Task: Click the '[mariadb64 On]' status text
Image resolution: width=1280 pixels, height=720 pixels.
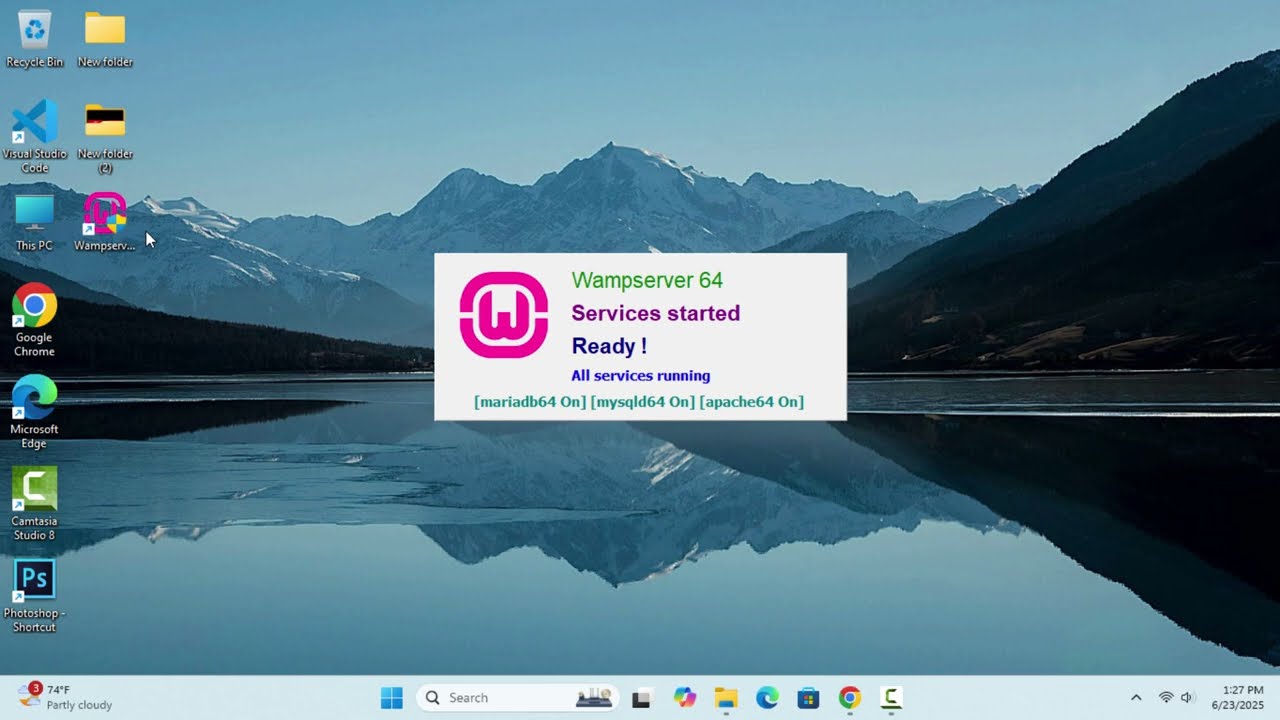Action: click(530, 402)
